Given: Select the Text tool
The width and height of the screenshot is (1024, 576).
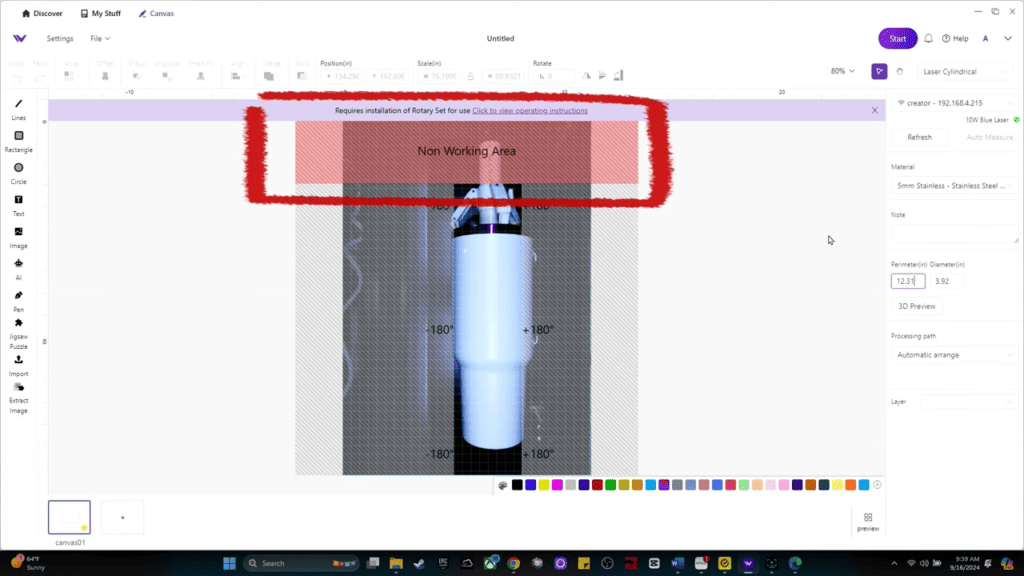Looking at the screenshot, I should (x=18, y=205).
